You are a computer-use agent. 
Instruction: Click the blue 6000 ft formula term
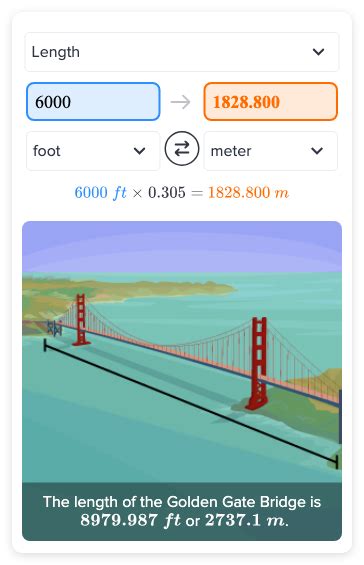(100, 192)
